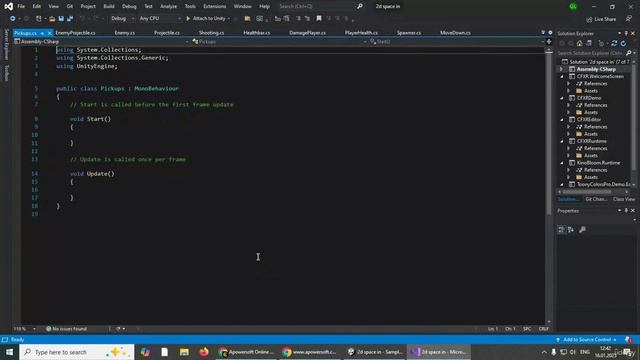Click the Windows taskbar search box
The width and height of the screenshot is (640, 360).
point(77,352)
